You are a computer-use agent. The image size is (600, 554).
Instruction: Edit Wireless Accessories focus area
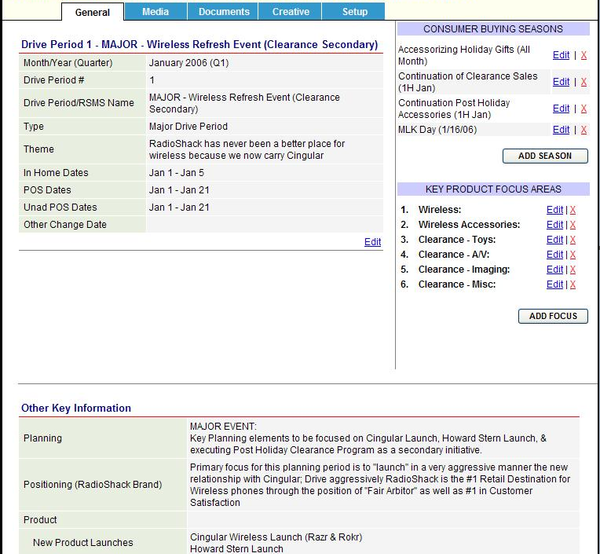(554, 225)
